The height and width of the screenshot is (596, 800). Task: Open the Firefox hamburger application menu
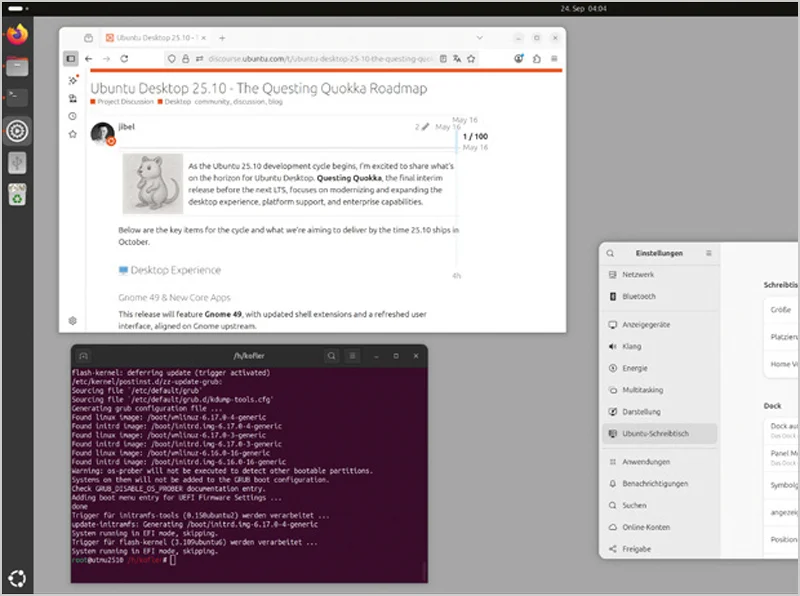point(554,60)
